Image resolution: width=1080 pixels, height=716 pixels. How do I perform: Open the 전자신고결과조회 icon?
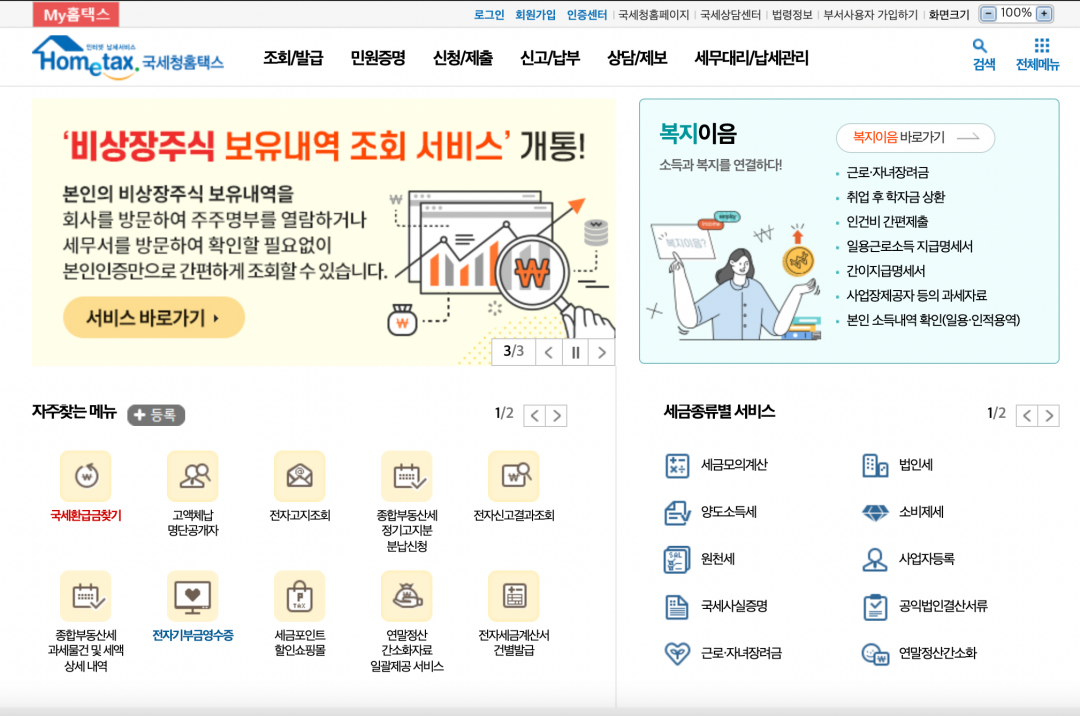514,476
